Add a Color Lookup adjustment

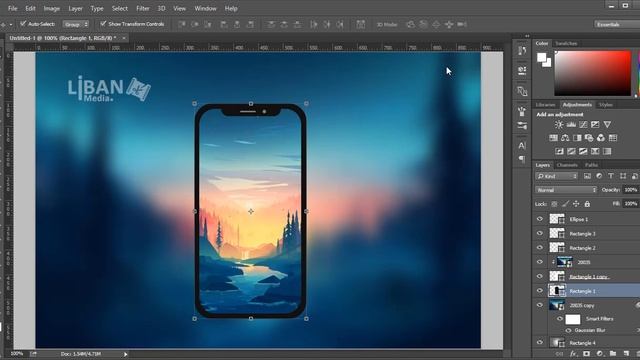click(613, 138)
